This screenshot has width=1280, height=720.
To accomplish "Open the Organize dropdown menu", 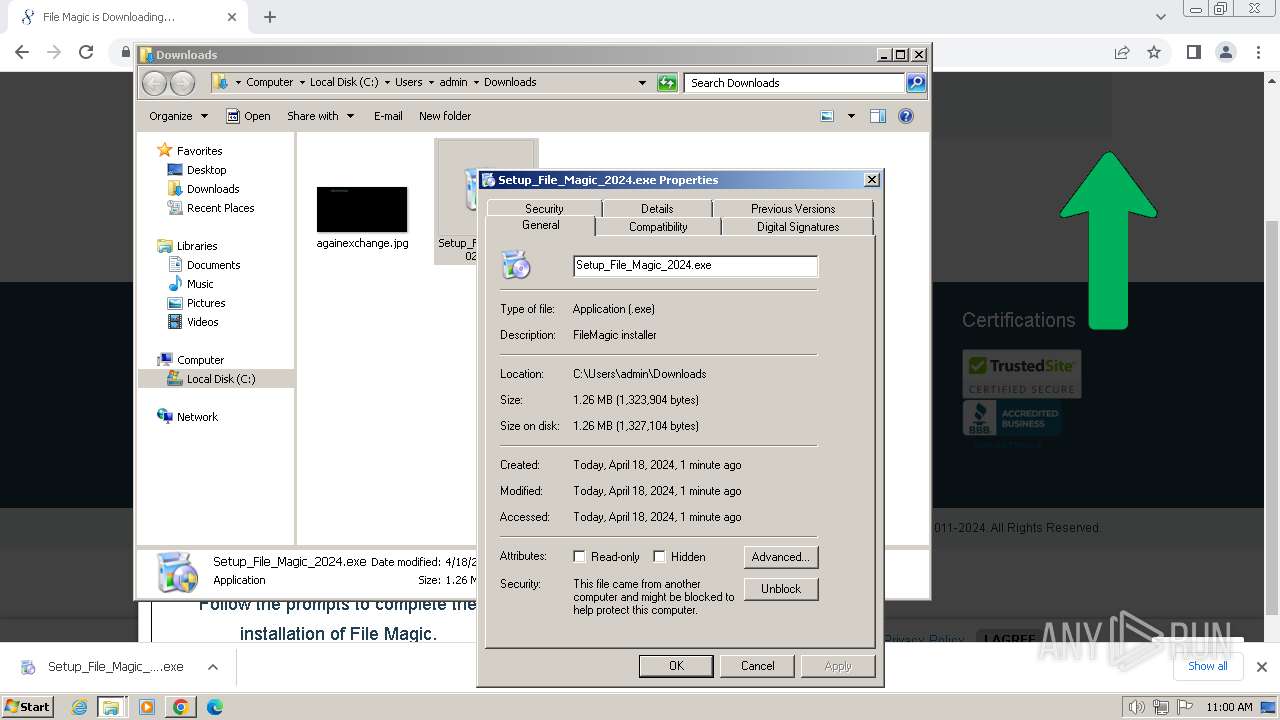I will [x=178, y=116].
